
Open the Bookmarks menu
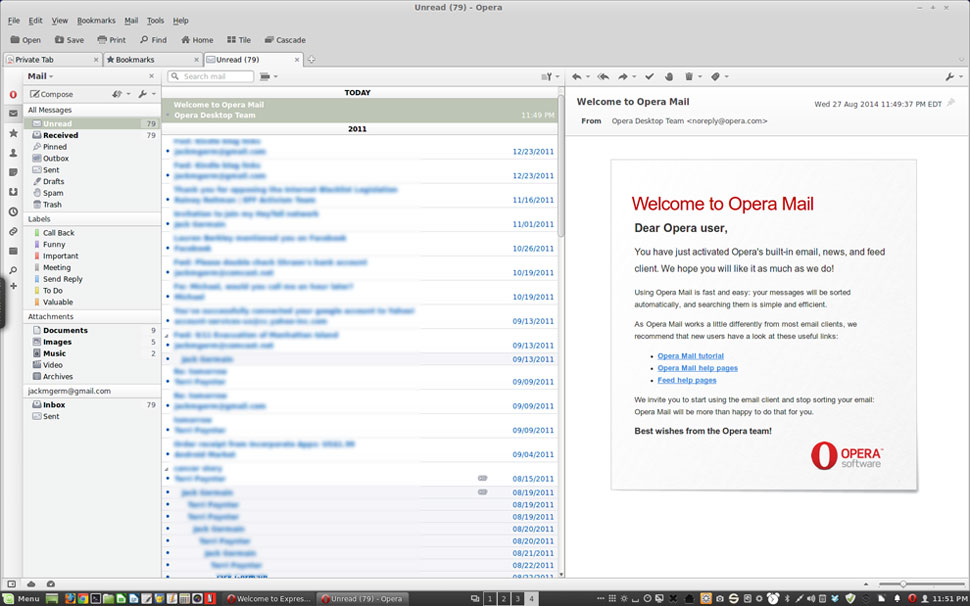click(x=96, y=20)
